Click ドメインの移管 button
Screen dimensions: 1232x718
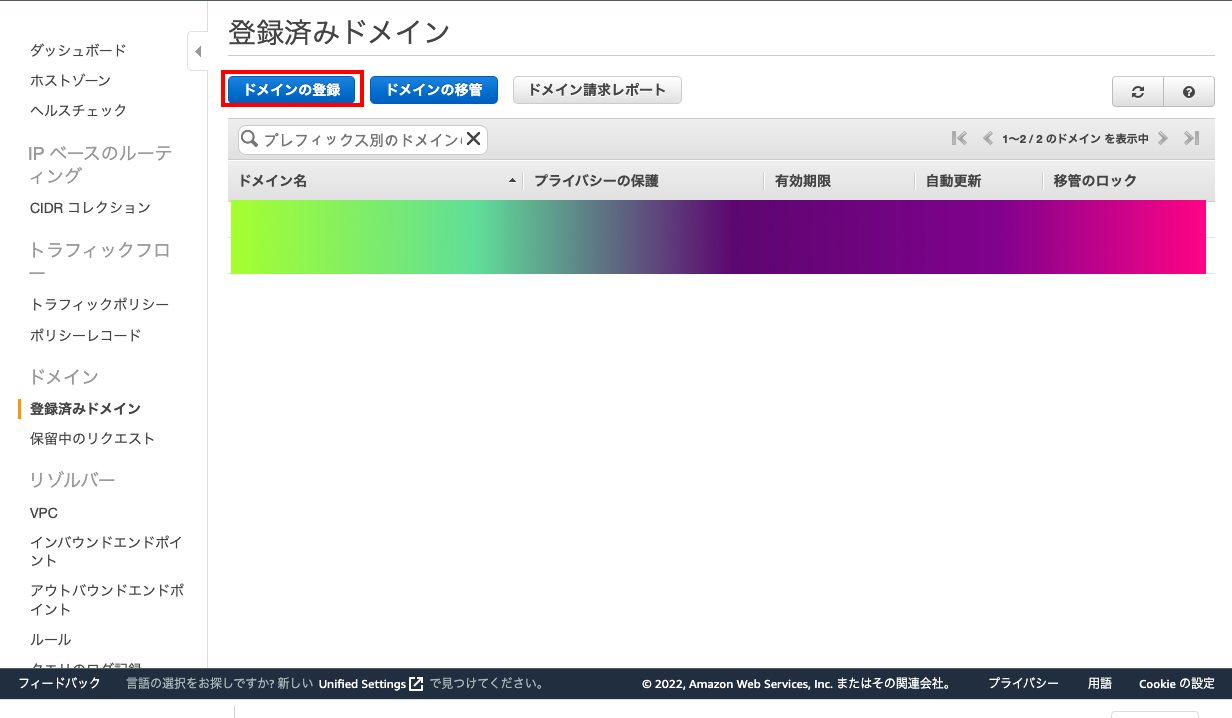tap(433, 90)
